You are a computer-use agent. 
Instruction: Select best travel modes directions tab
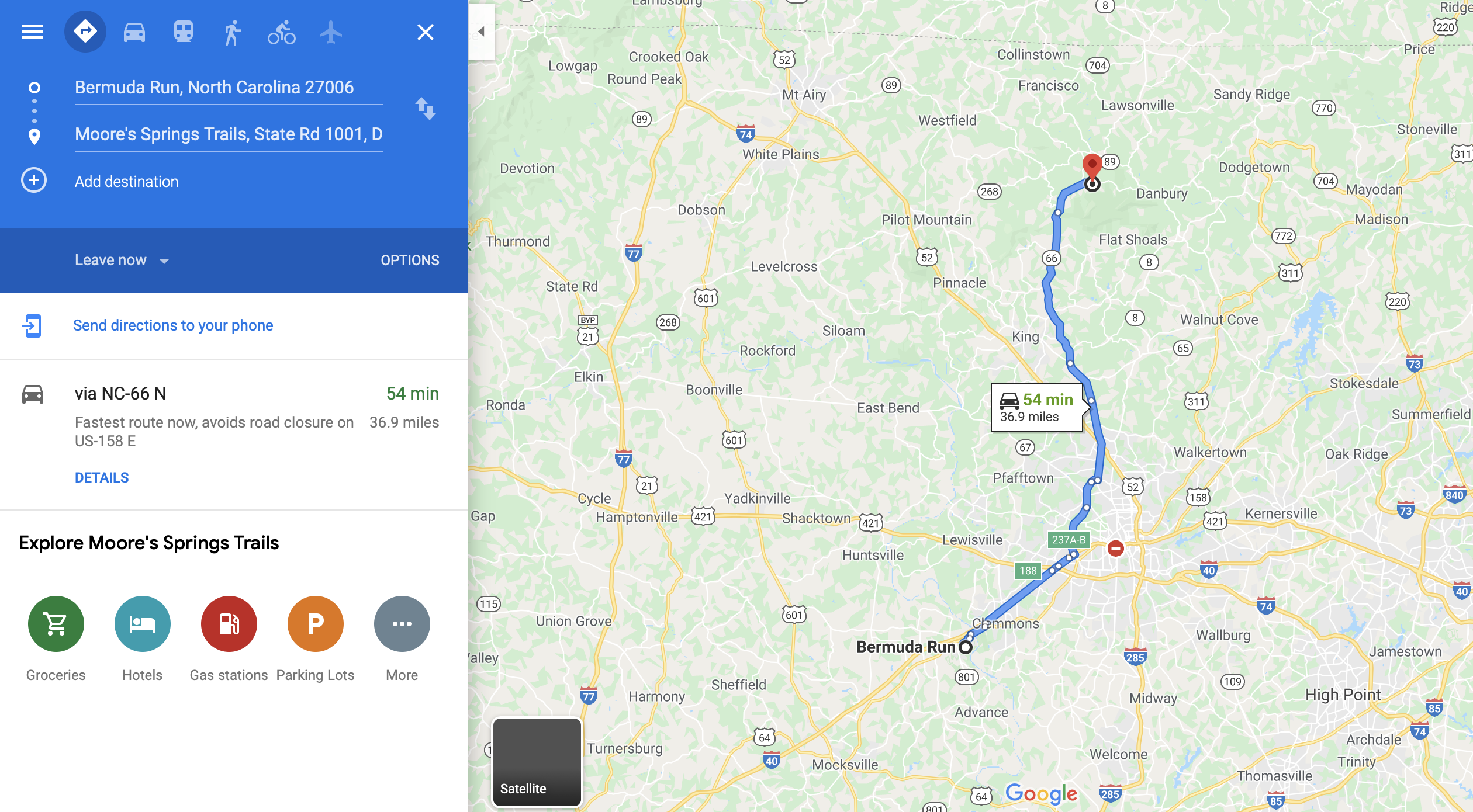pyautogui.click(x=85, y=32)
